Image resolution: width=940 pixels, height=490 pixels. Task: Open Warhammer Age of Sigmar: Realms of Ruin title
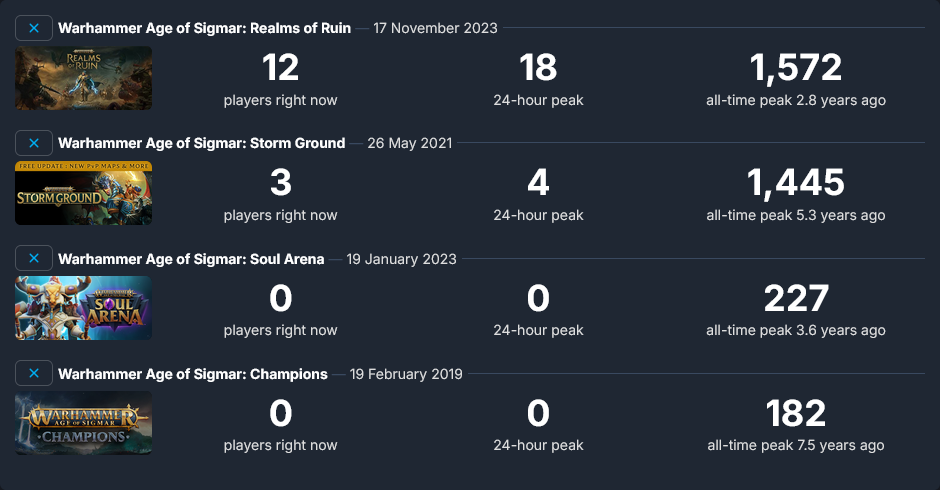[204, 28]
